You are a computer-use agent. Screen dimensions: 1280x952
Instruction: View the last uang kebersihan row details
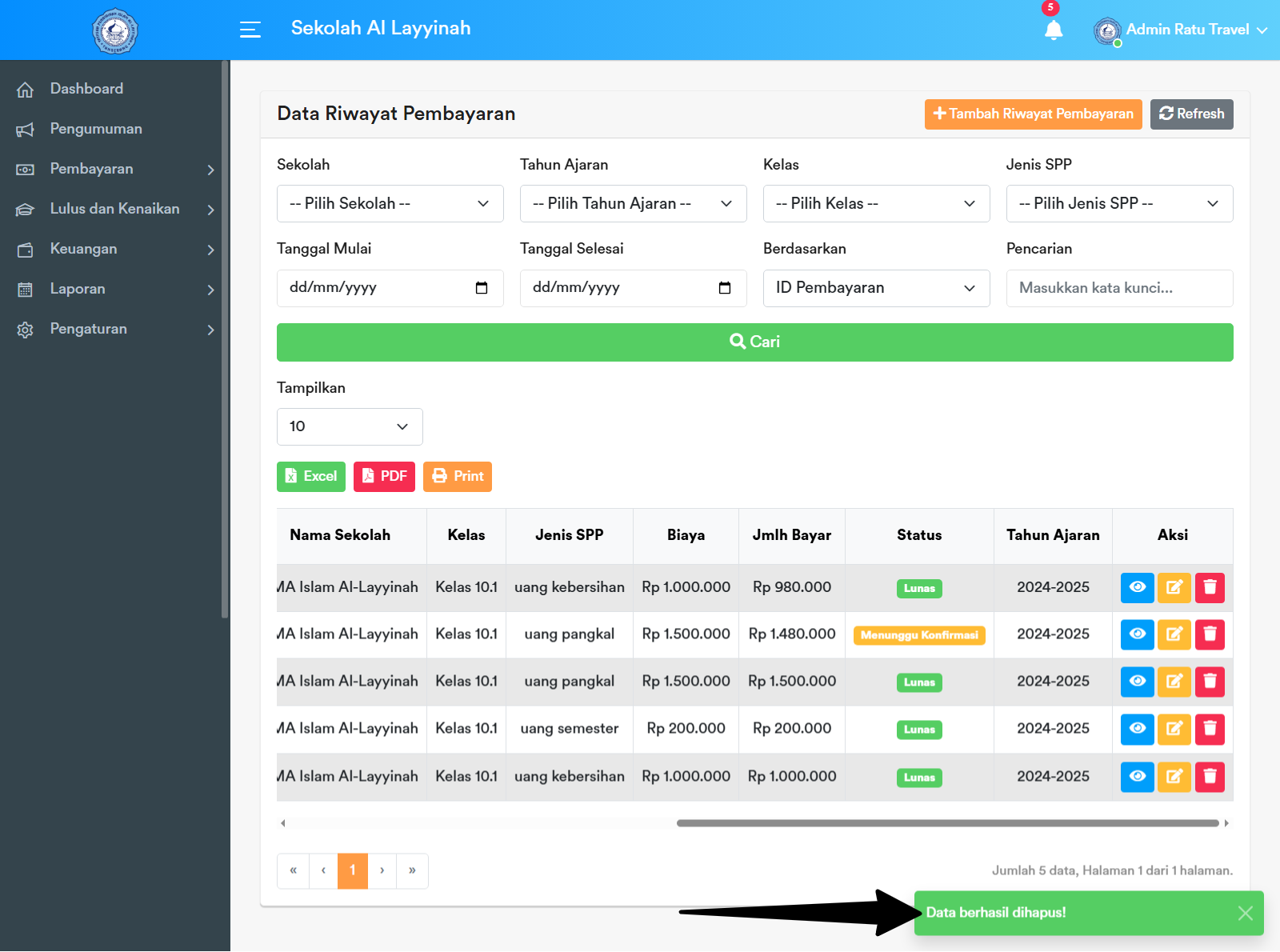(1137, 776)
